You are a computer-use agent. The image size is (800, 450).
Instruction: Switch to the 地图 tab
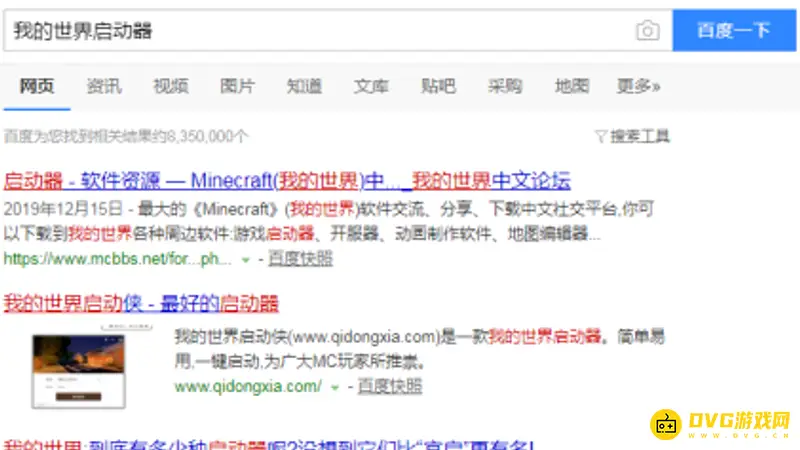[572, 86]
